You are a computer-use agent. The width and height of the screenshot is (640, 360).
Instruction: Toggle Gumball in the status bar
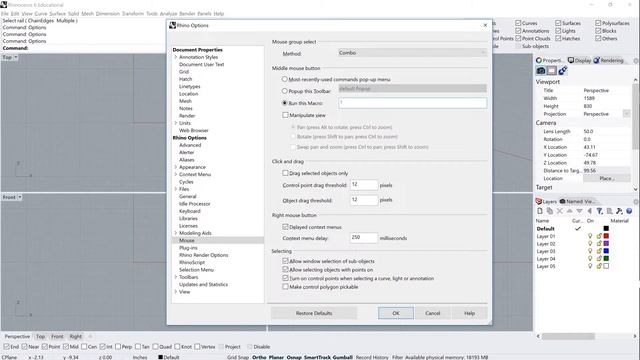point(342,357)
